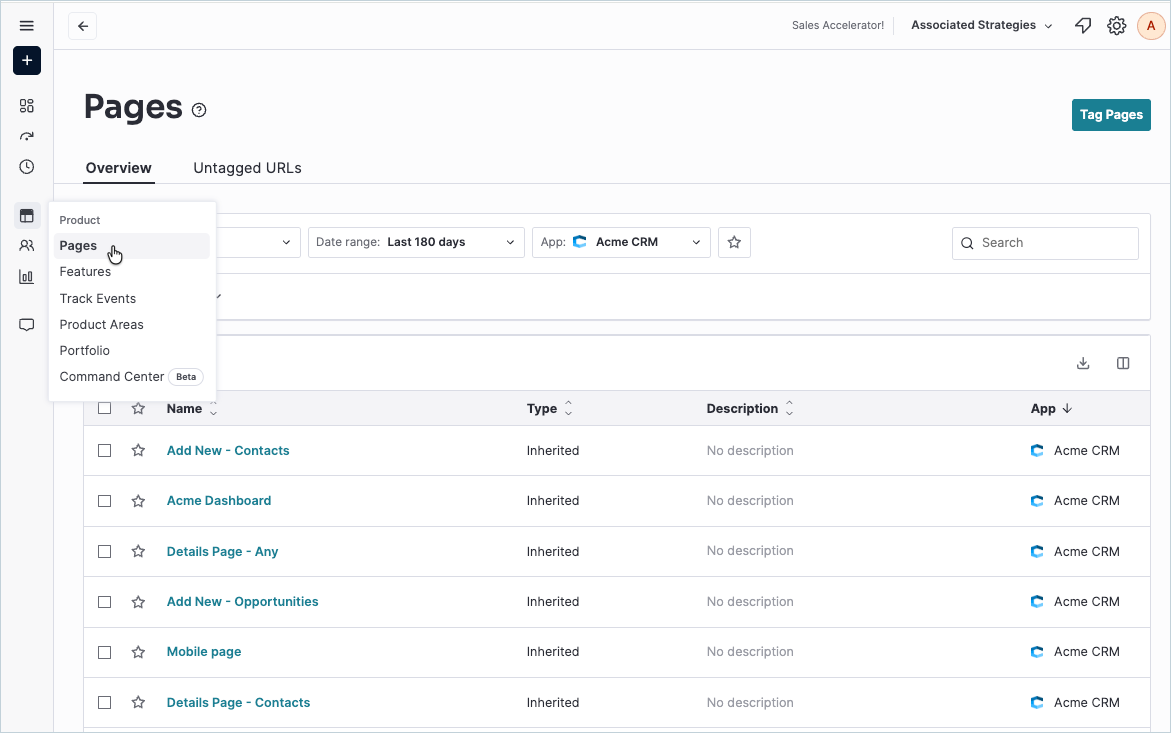Click the Tag Pages button
The image size is (1171, 733).
(1111, 115)
